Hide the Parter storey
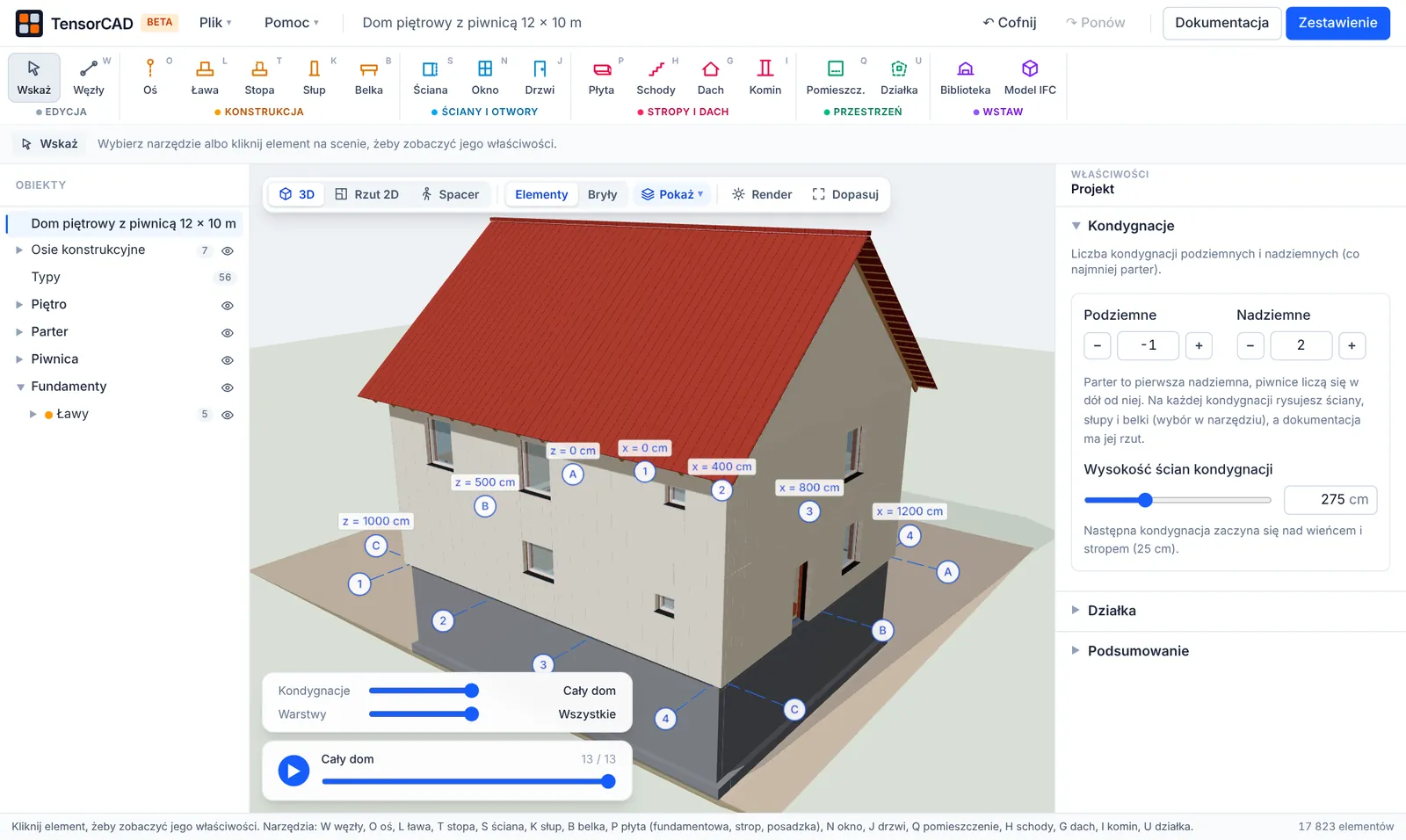Image resolution: width=1406 pixels, height=840 pixels. 228,332
